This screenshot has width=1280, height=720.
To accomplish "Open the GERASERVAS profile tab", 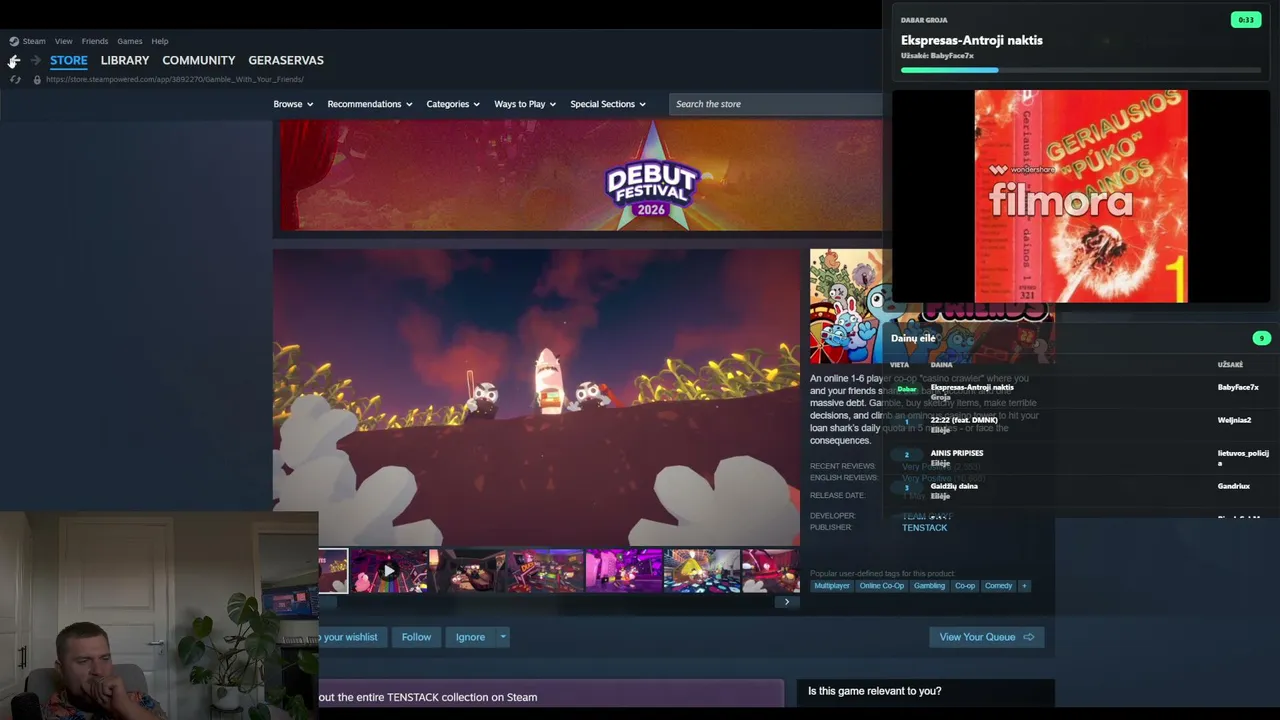I will tap(286, 60).
